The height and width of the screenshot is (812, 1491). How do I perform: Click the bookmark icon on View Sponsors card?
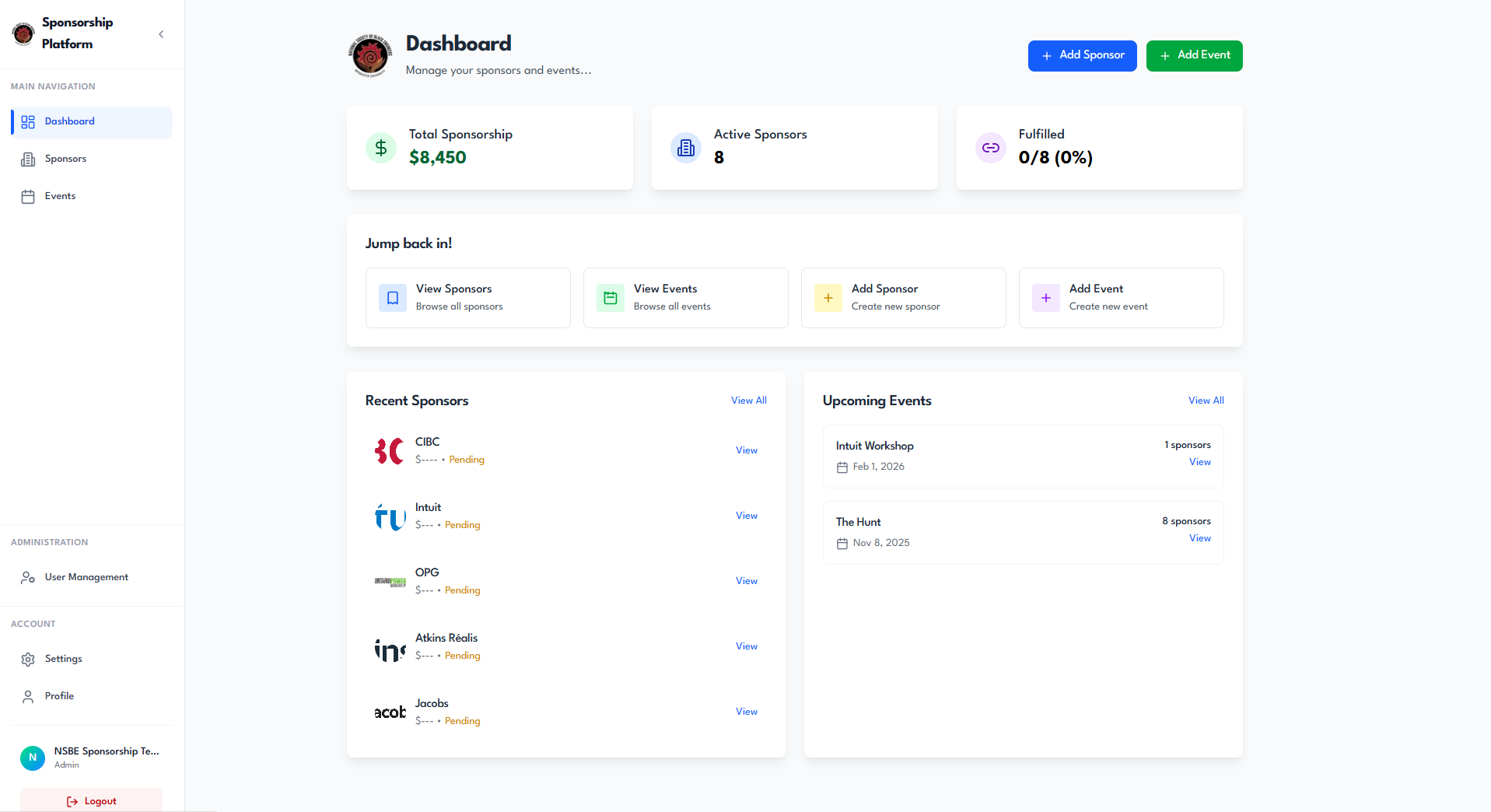coord(393,298)
